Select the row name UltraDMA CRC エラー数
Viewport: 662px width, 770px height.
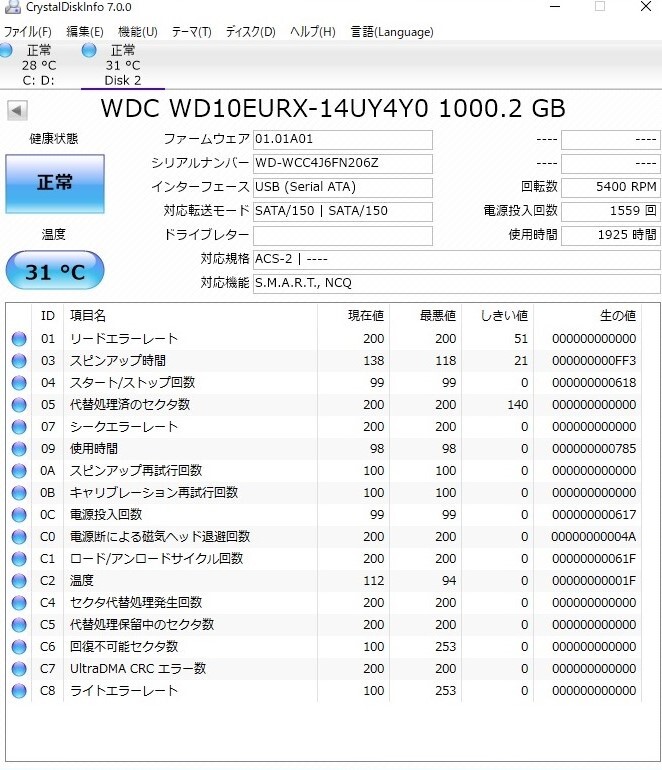[x=138, y=669]
